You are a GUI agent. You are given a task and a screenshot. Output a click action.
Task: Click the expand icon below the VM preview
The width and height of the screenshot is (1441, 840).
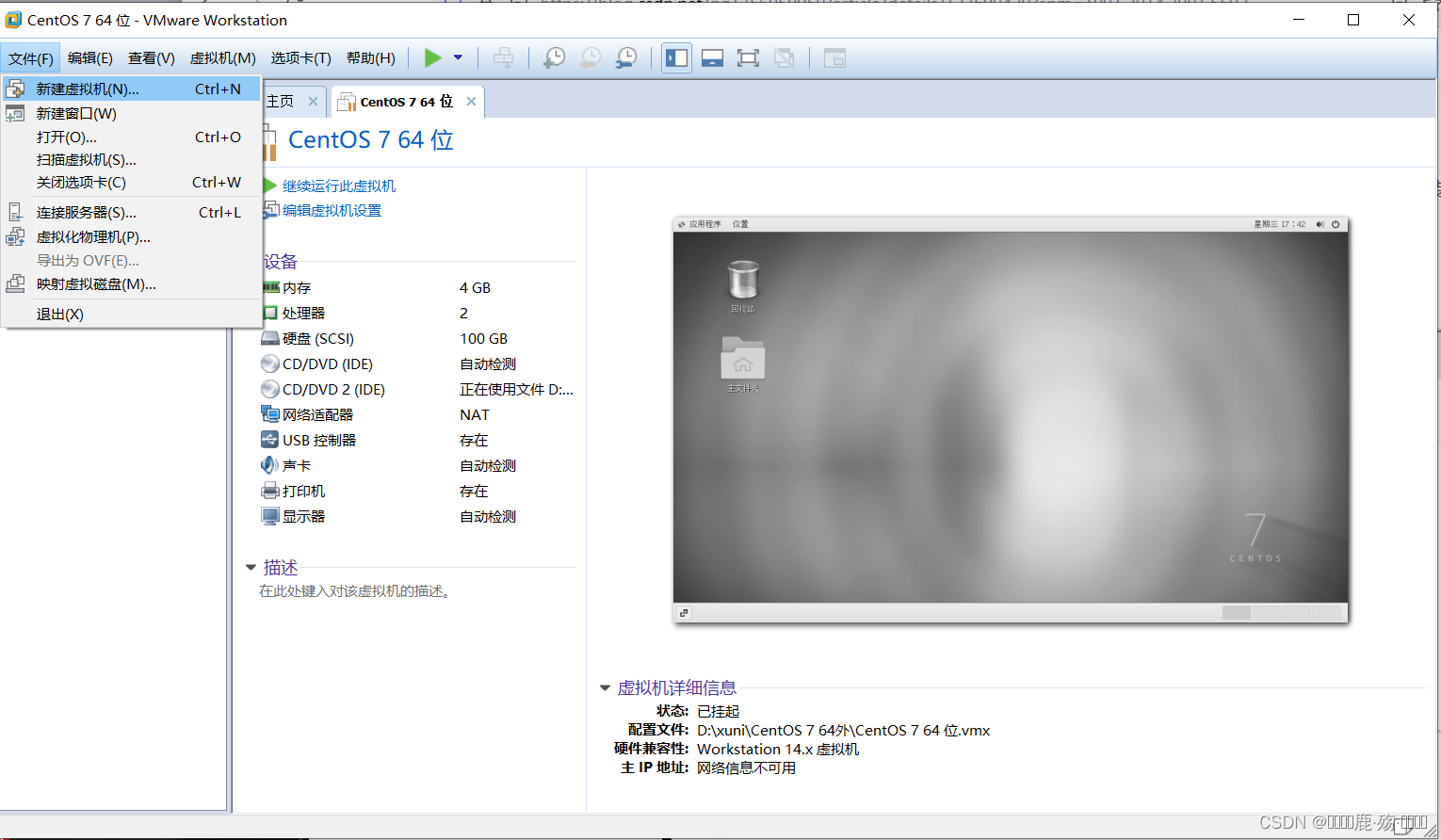pos(685,613)
